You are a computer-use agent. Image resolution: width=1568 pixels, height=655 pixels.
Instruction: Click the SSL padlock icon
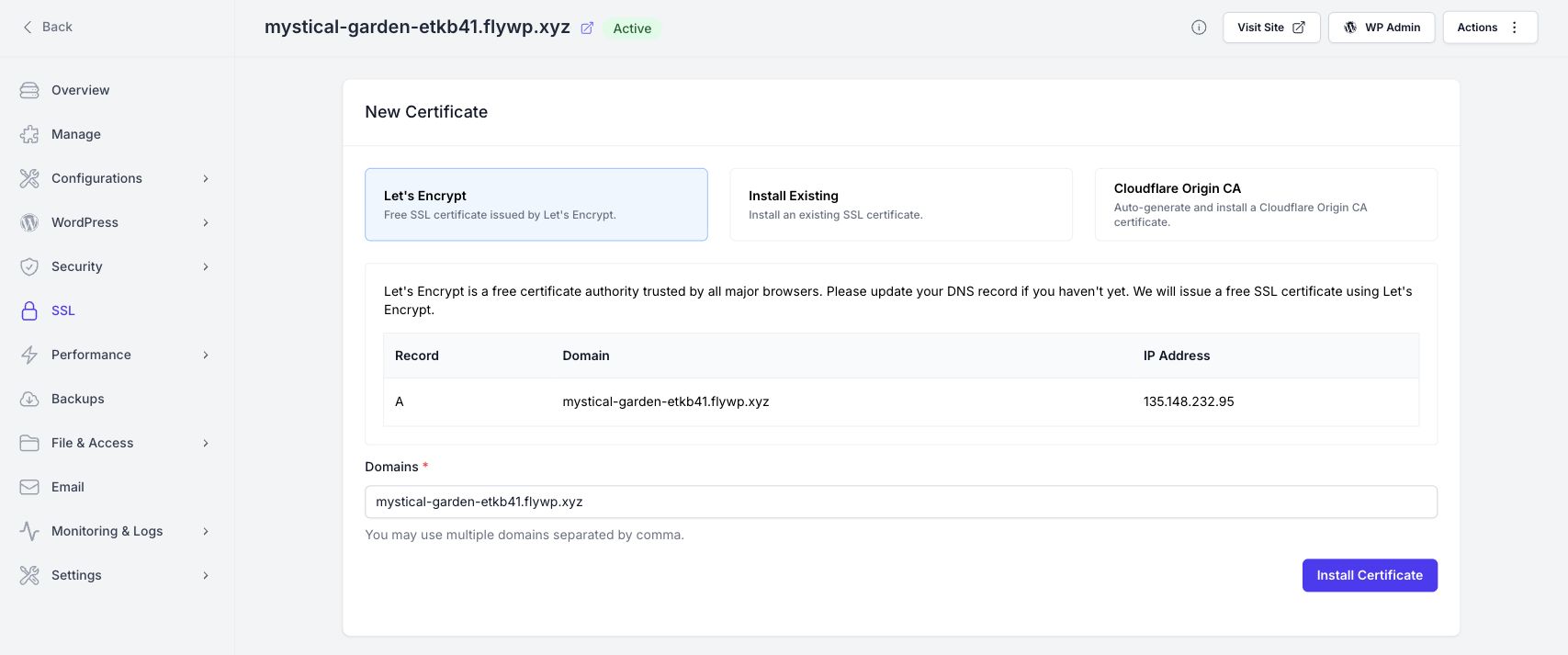click(x=29, y=311)
